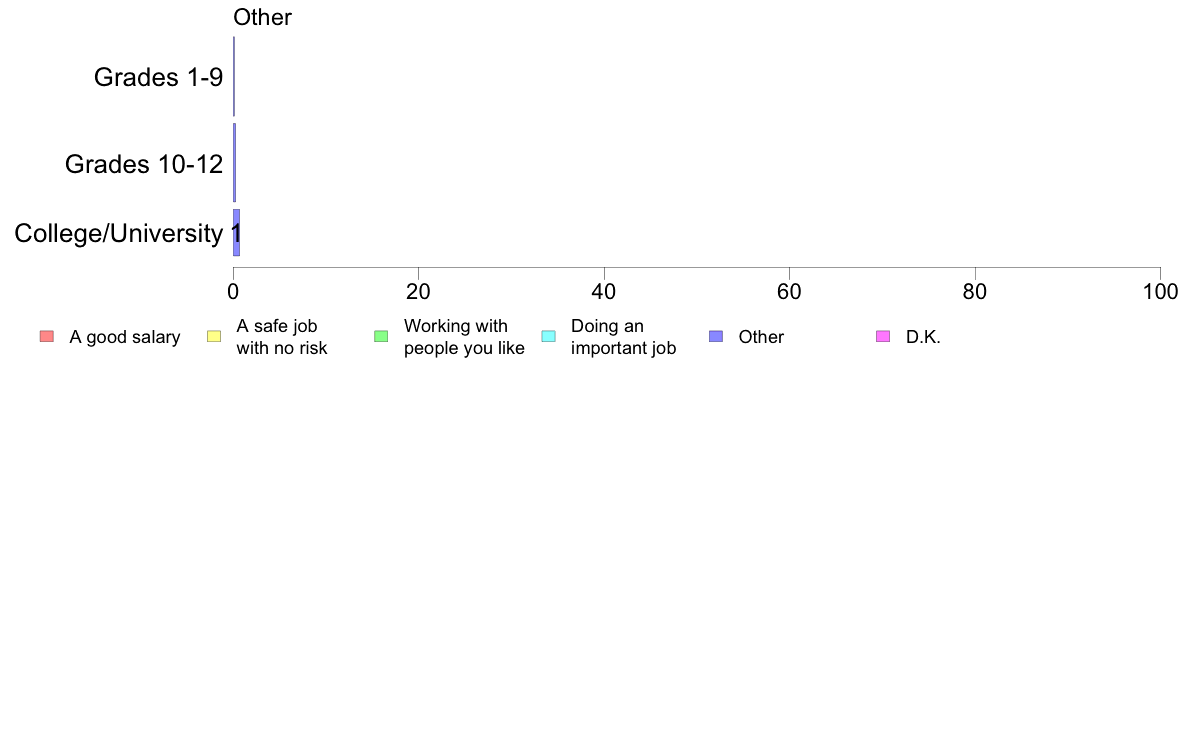1188x736 pixels.
Task: Select the Grades 10-12 axis label
Action: (x=144, y=164)
